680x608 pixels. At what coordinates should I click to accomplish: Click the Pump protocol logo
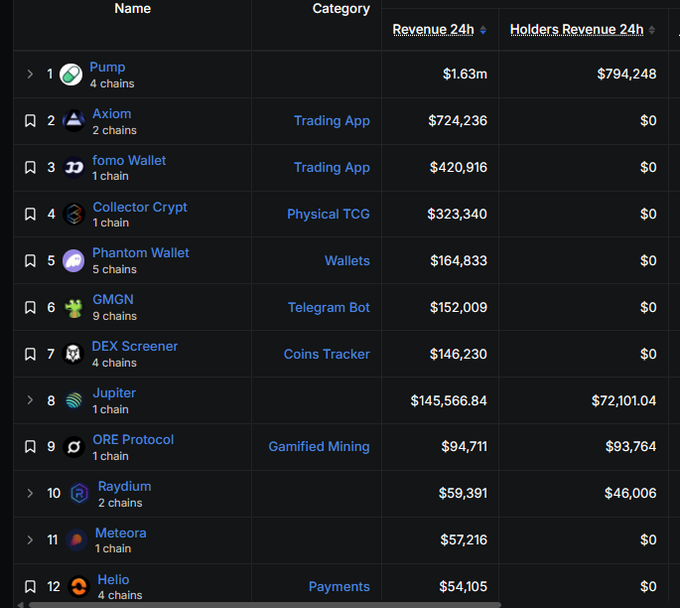[71, 75]
